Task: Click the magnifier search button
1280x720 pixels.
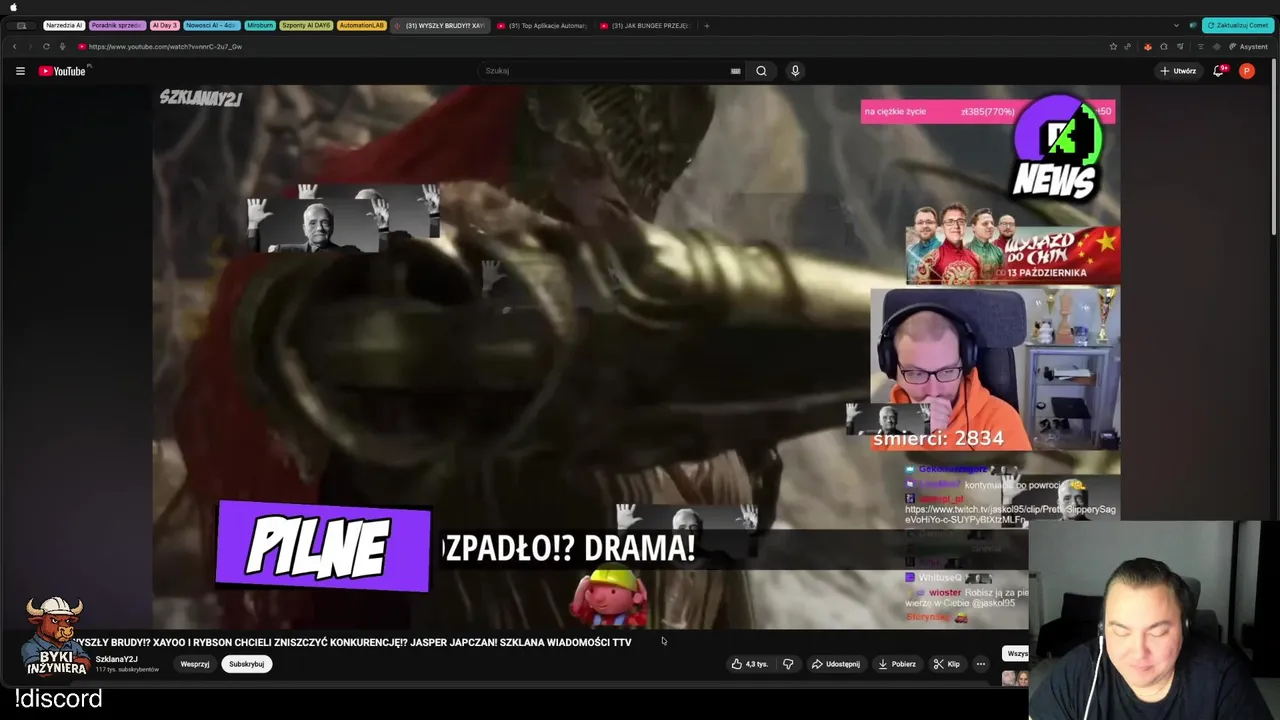Action: (761, 71)
